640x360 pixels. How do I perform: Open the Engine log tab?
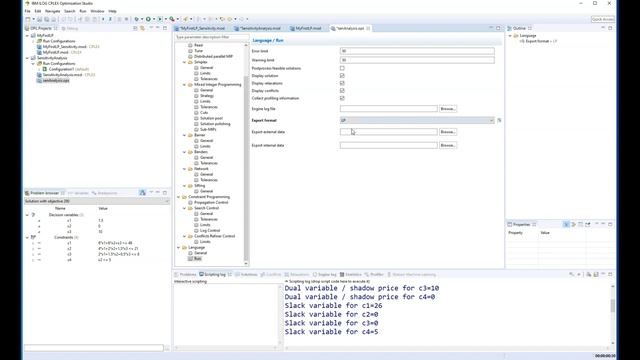tap(326, 274)
